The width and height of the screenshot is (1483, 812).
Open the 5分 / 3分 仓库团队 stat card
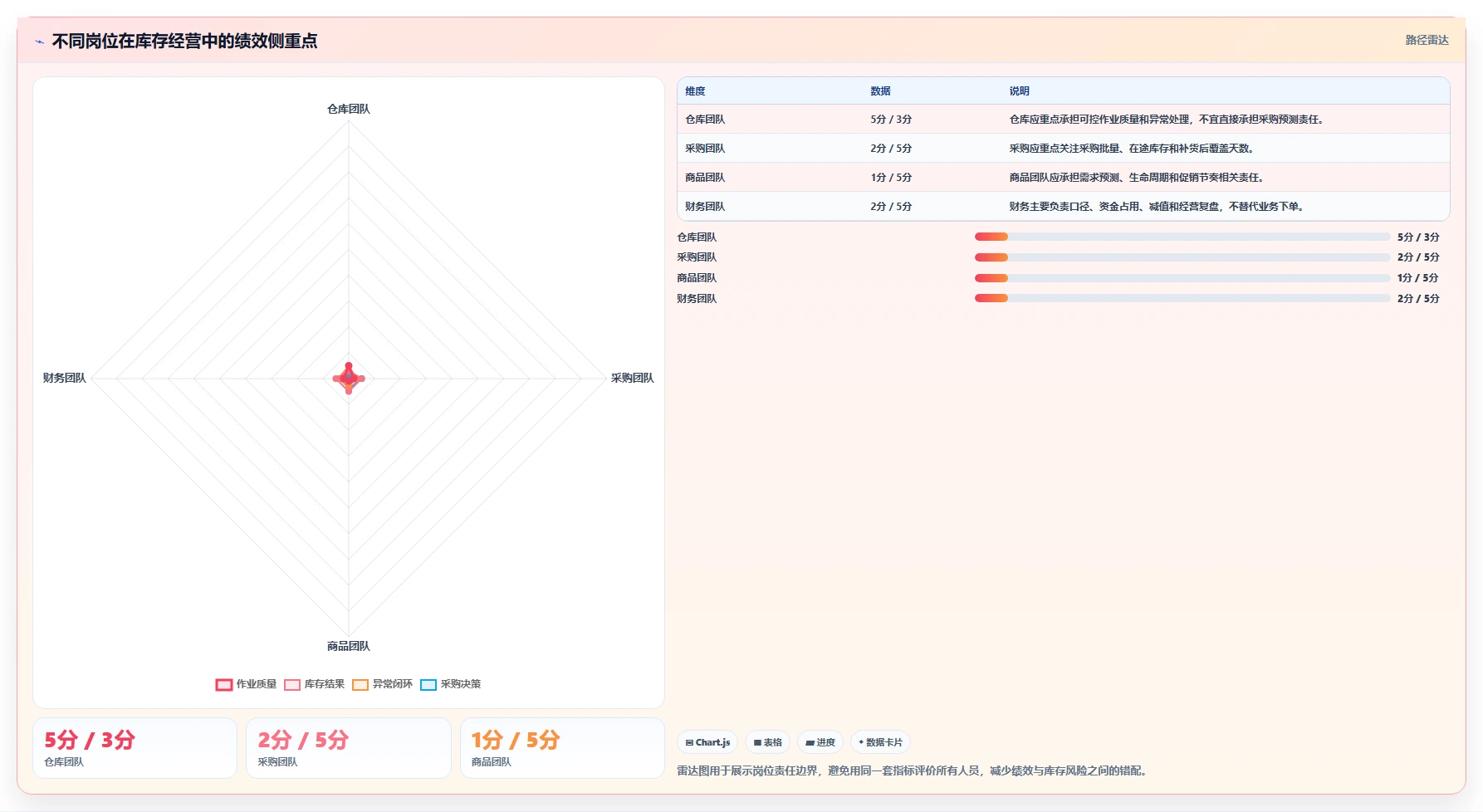pyautogui.click(x=135, y=748)
